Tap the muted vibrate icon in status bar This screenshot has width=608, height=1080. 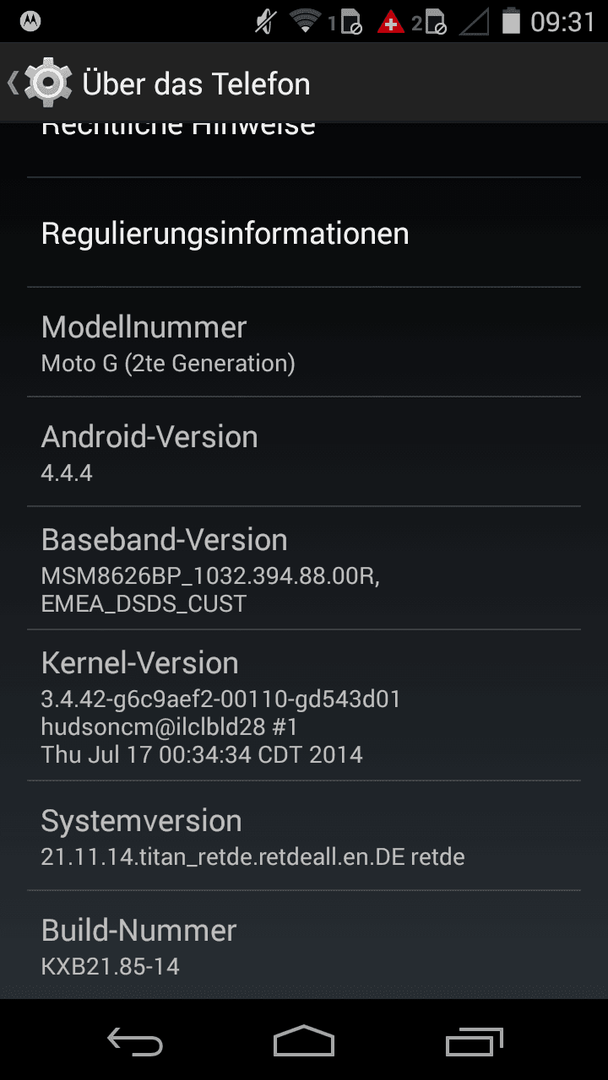point(265,22)
